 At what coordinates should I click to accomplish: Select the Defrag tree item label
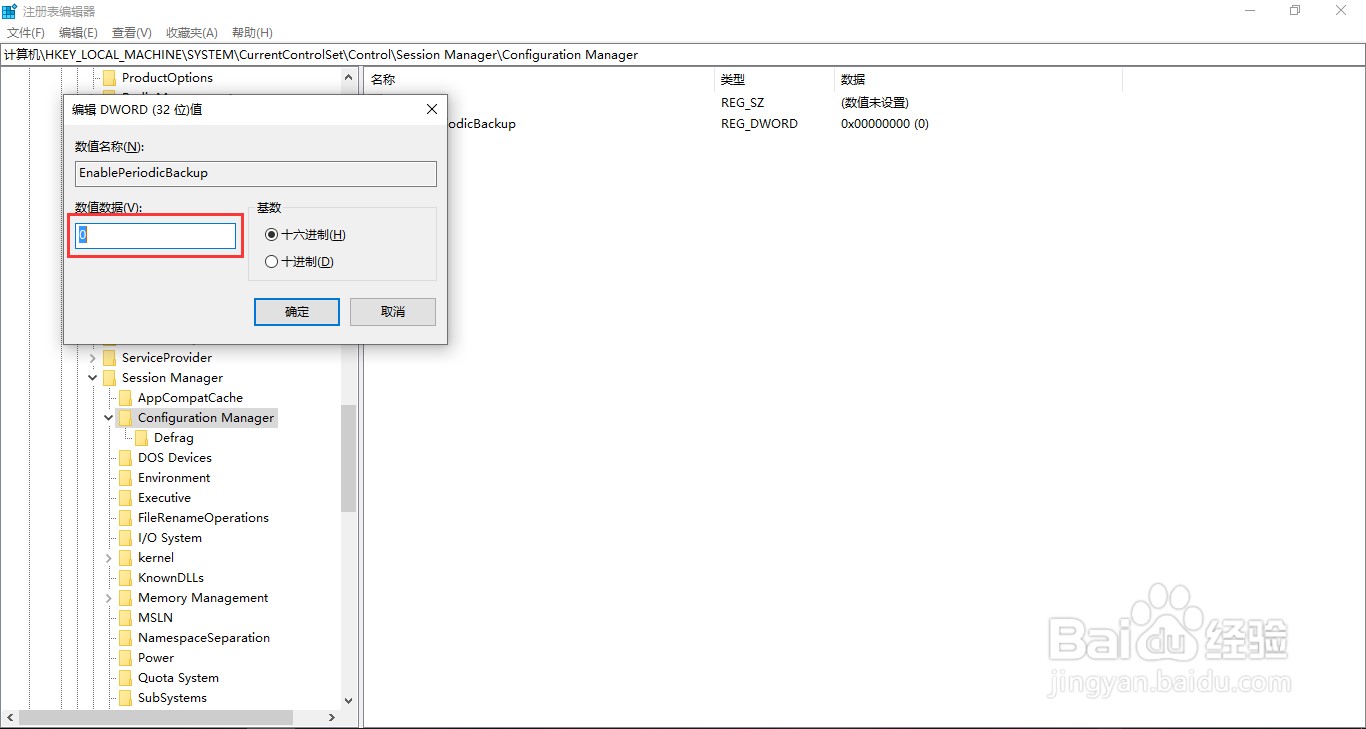(x=174, y=438)
